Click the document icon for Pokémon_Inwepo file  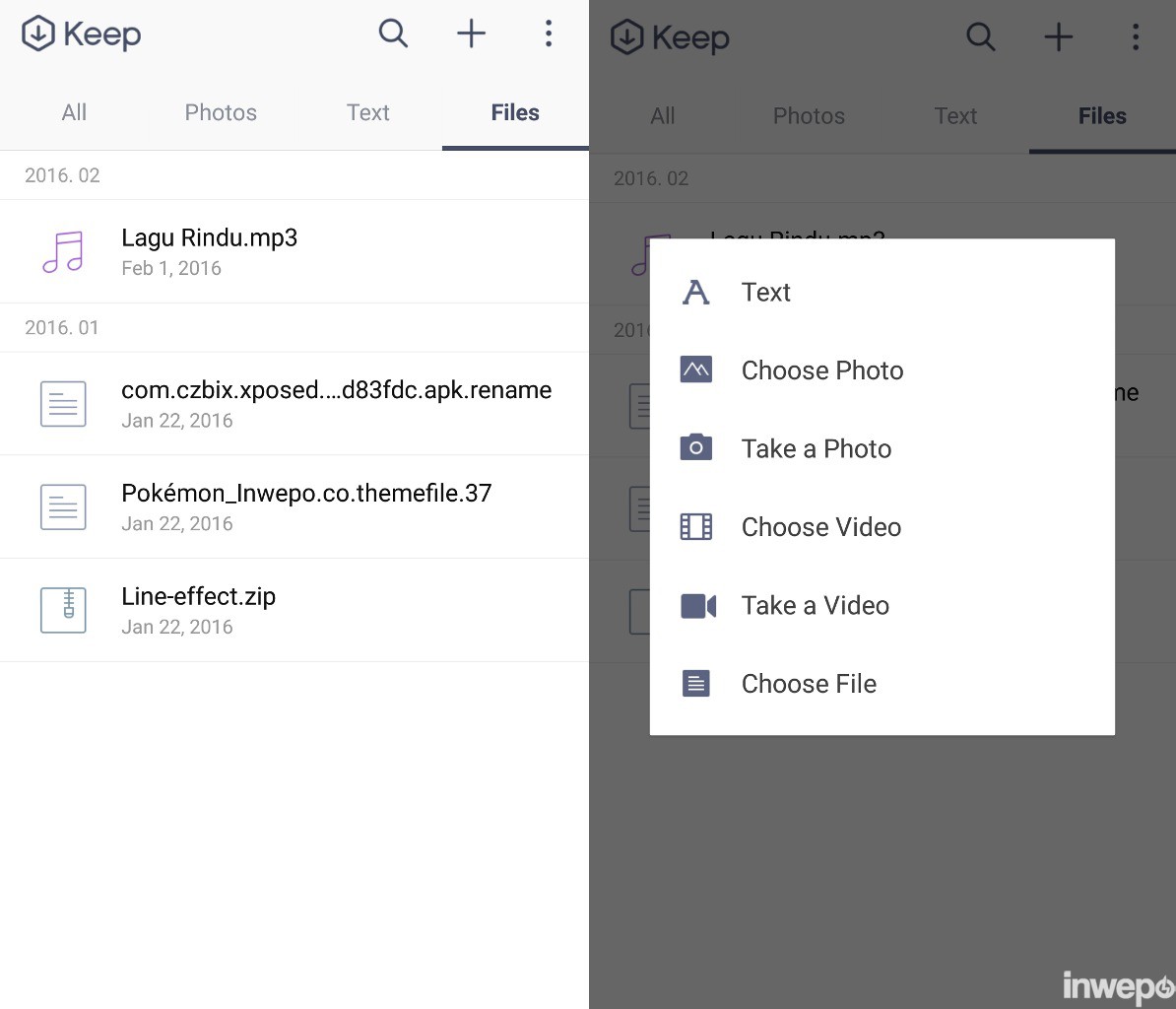63,506
